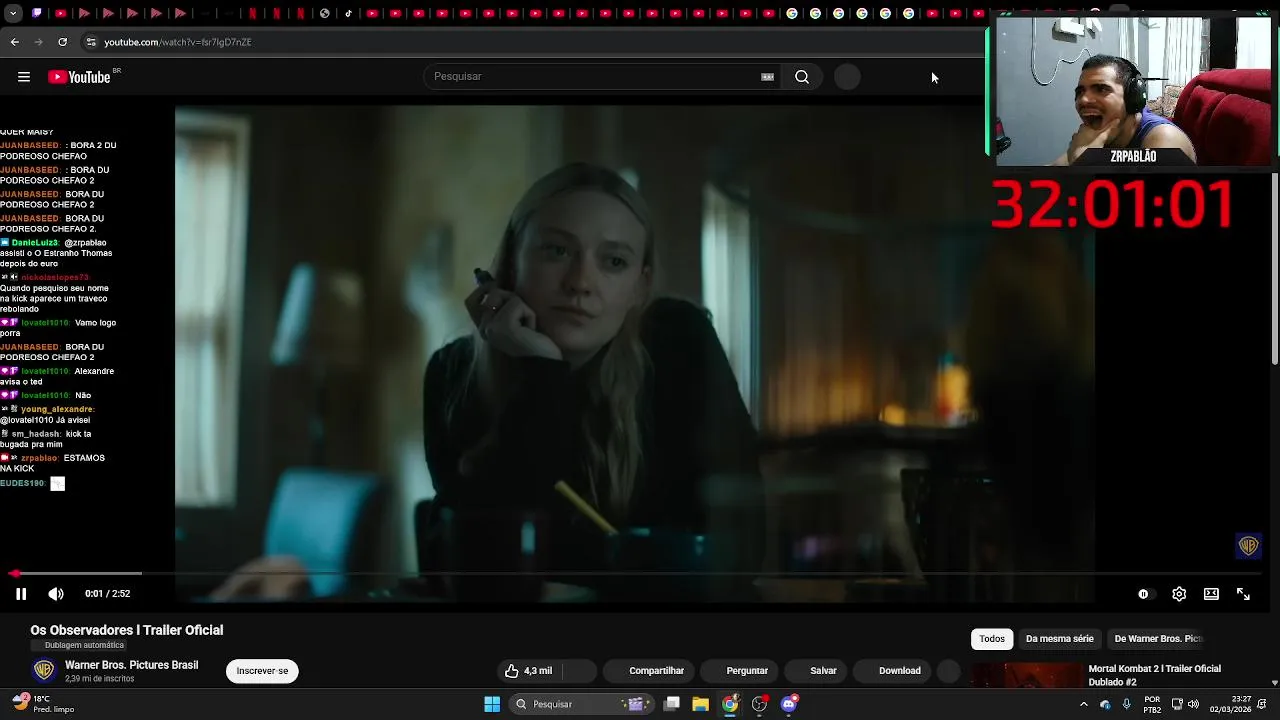Click the Dublagem automática label
The width and height of the screenshot is (1280, 720).
(78, 646)
